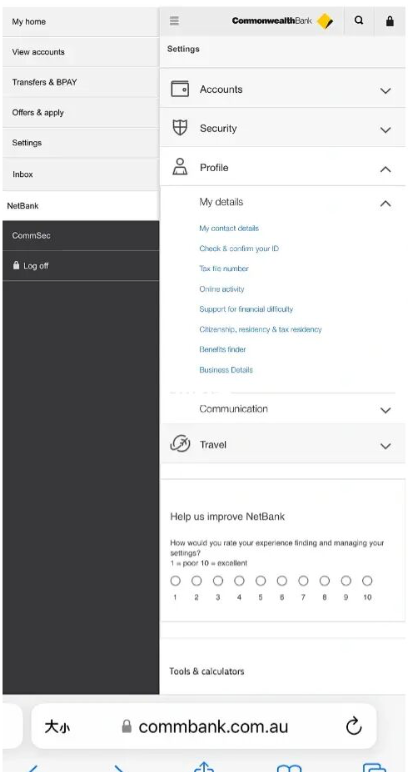Viewport: 408px width, 772px height.
Task: Click the search magnifier icon
Action: (359, 21)
